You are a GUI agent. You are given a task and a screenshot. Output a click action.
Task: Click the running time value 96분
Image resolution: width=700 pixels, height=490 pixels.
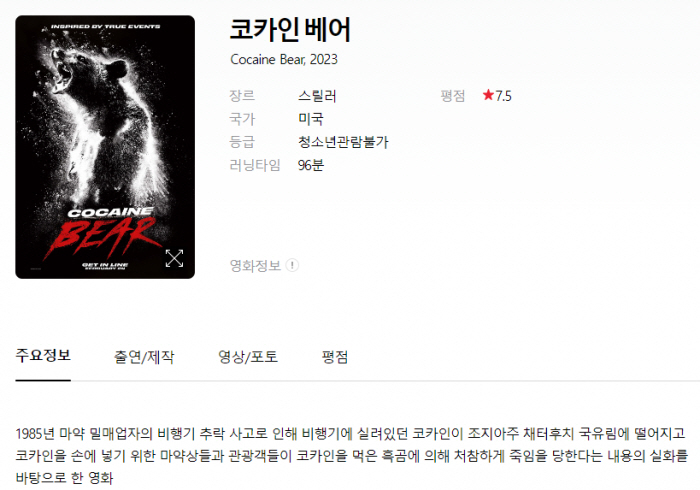pos(311,165)
